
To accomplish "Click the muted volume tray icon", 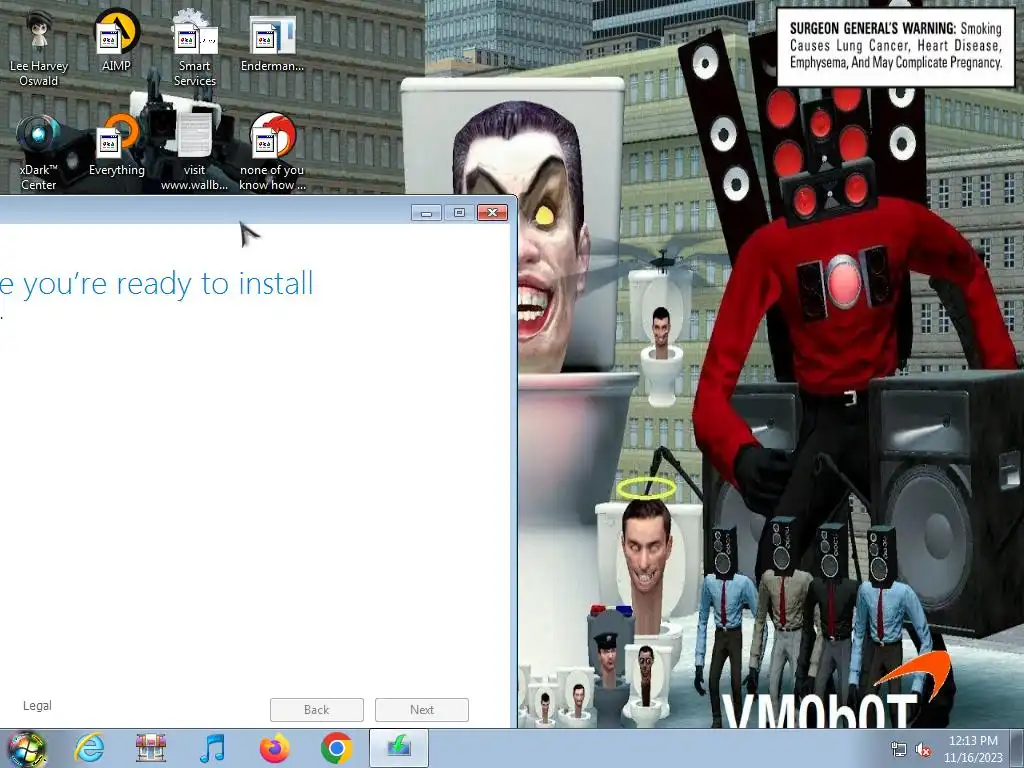I will pos(923,750).
